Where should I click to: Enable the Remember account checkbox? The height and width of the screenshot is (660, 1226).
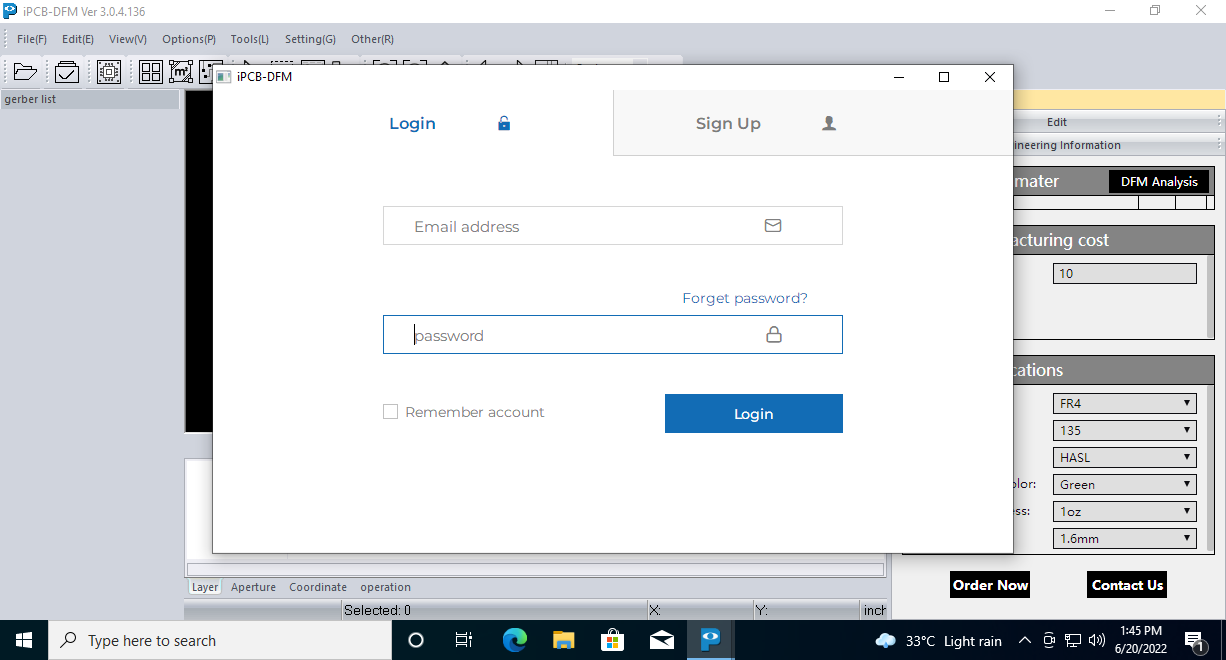tap(391, 412)
